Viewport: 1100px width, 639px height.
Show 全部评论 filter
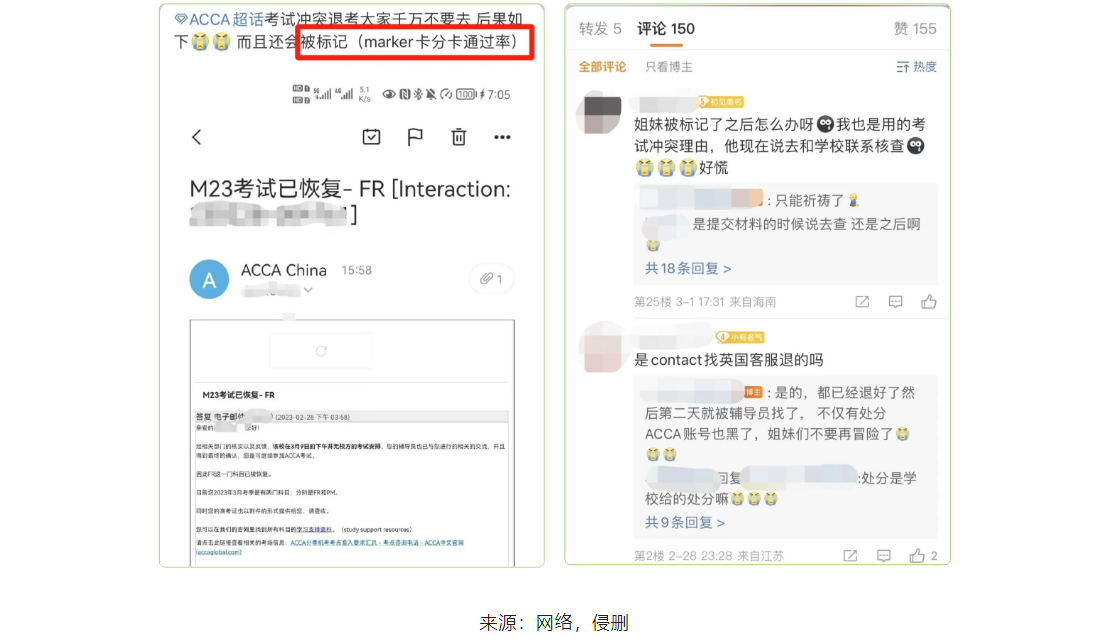602,67
